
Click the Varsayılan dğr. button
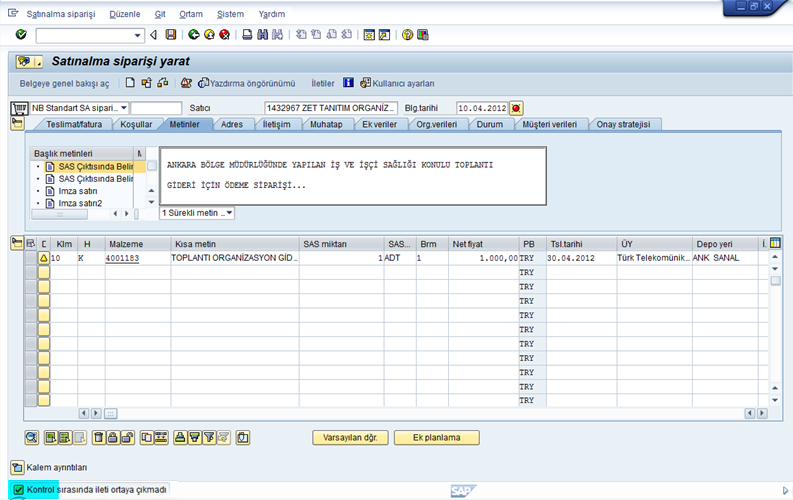click(x=350, y=437)
